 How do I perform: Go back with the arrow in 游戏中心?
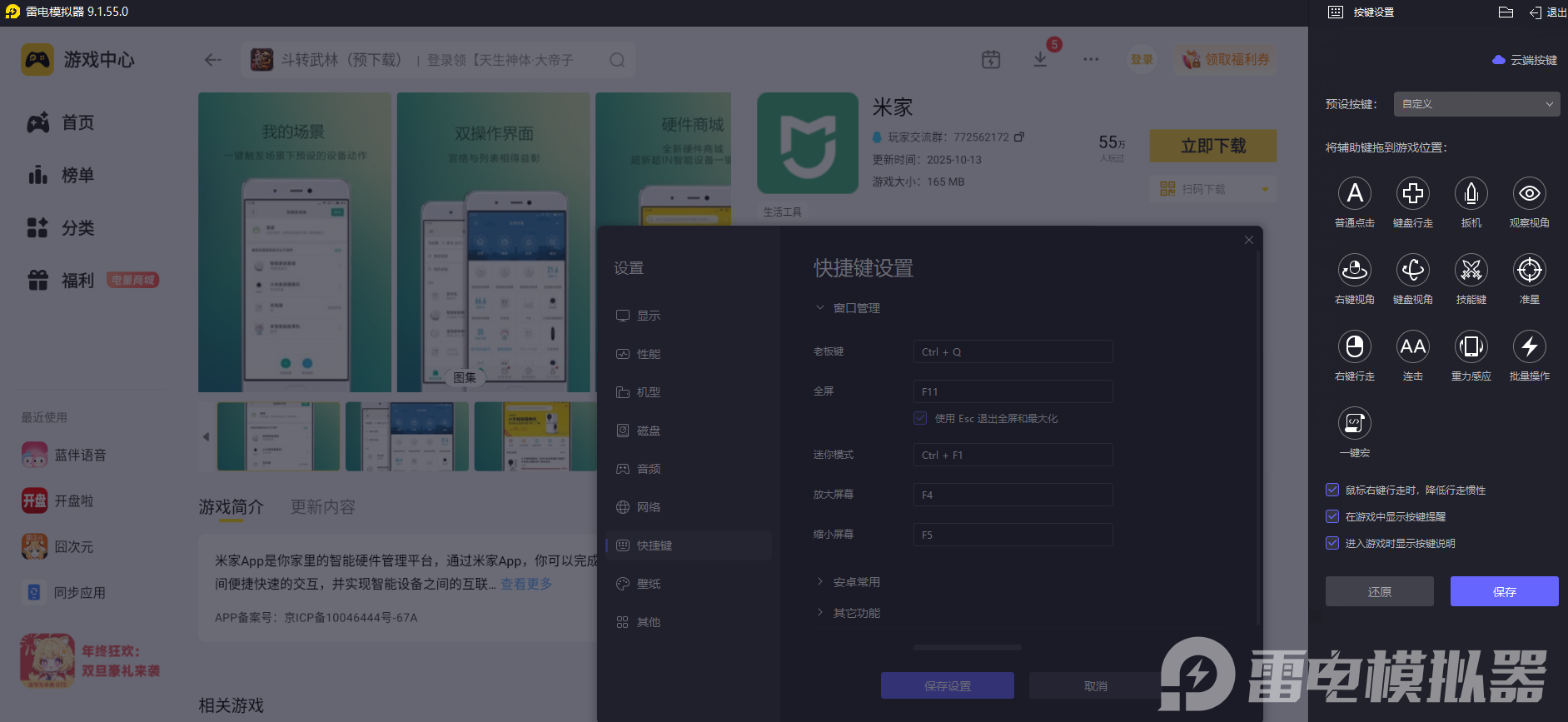tap(213, 60)
